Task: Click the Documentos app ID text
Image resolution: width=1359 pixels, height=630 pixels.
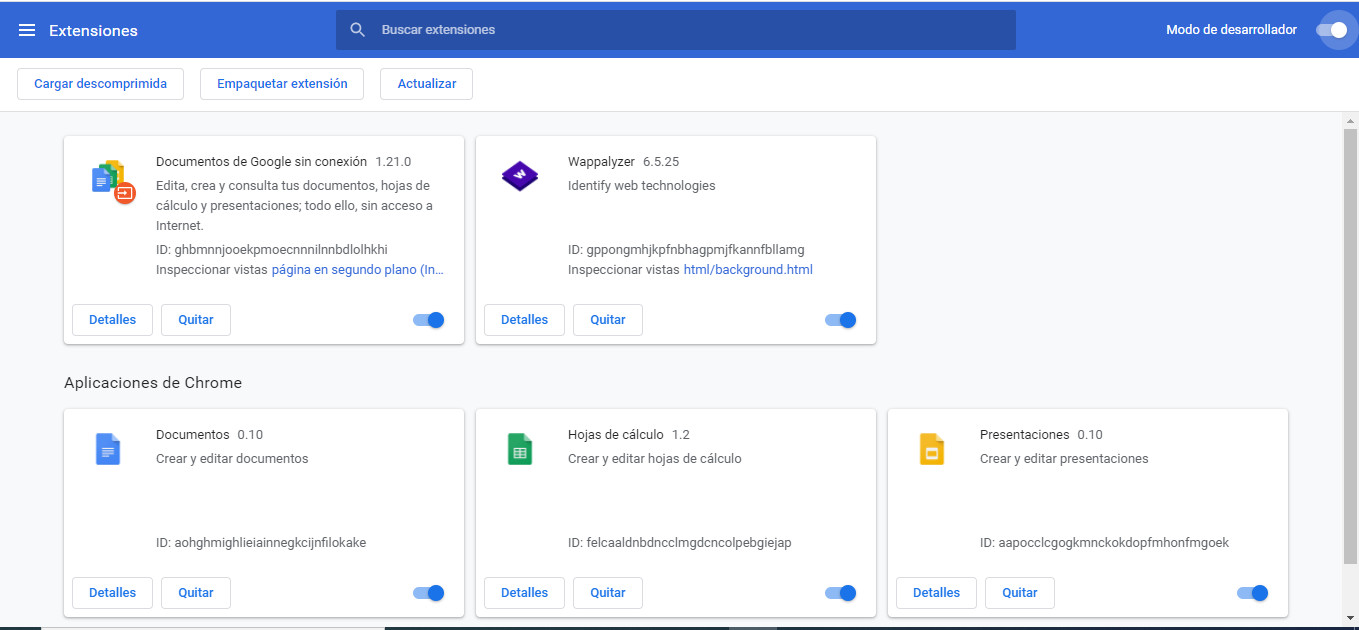Action: coord(261,543)
